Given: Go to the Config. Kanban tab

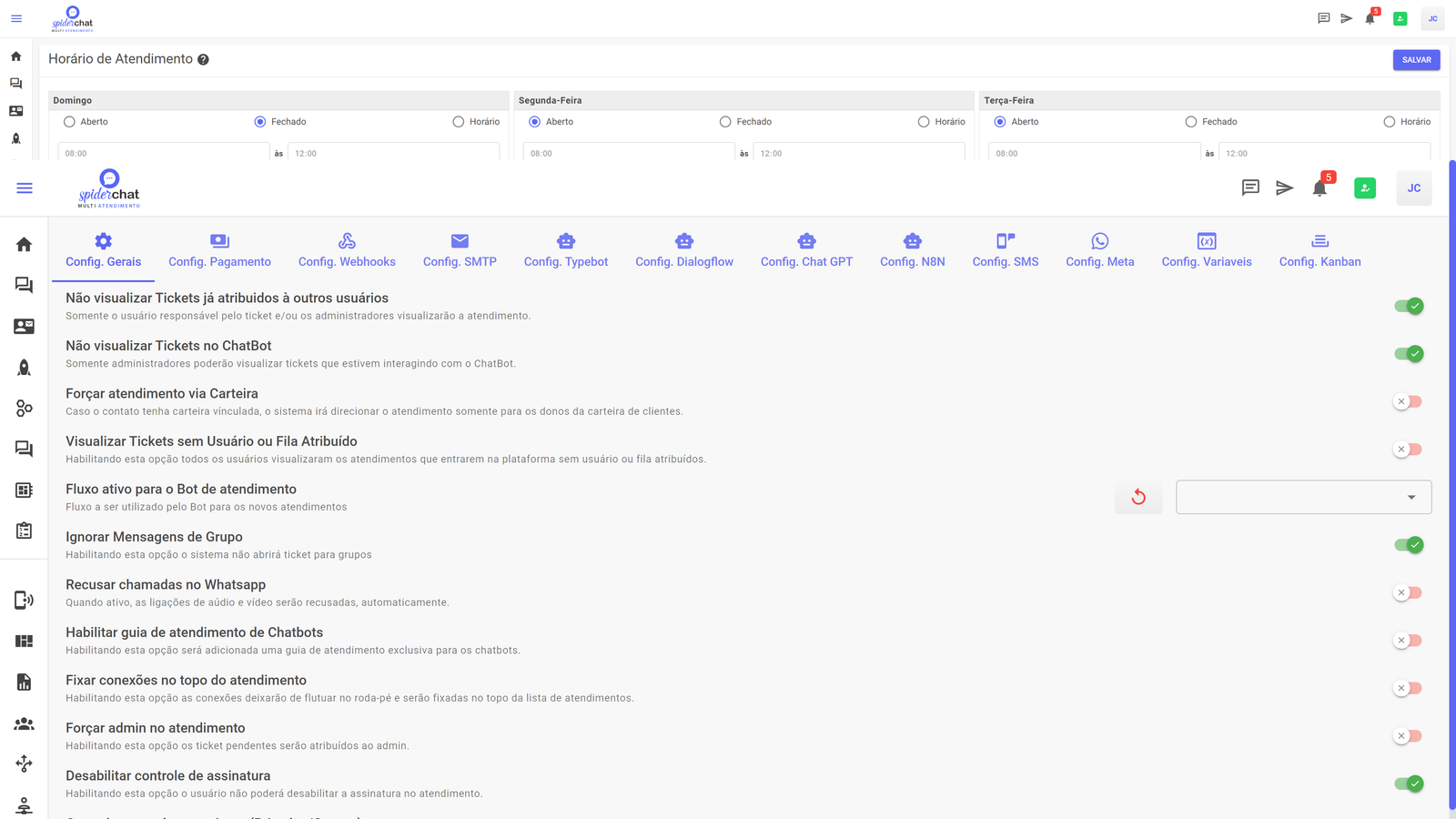Looking at the screenshot, I should point(1319,250).
